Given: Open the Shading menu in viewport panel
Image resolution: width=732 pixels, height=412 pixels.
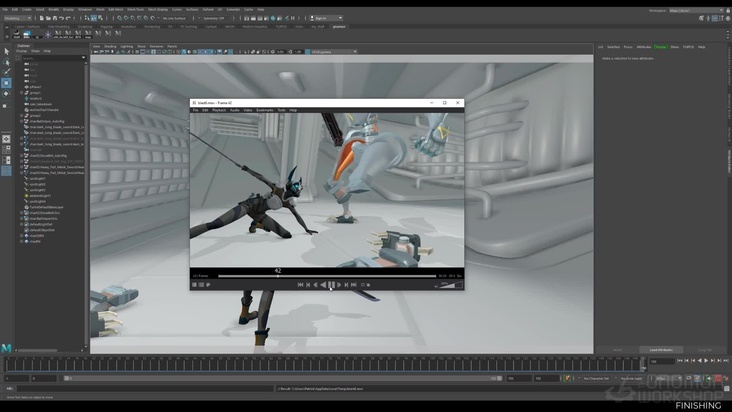Looking at the screenshot, I should (x=111, y=46).
